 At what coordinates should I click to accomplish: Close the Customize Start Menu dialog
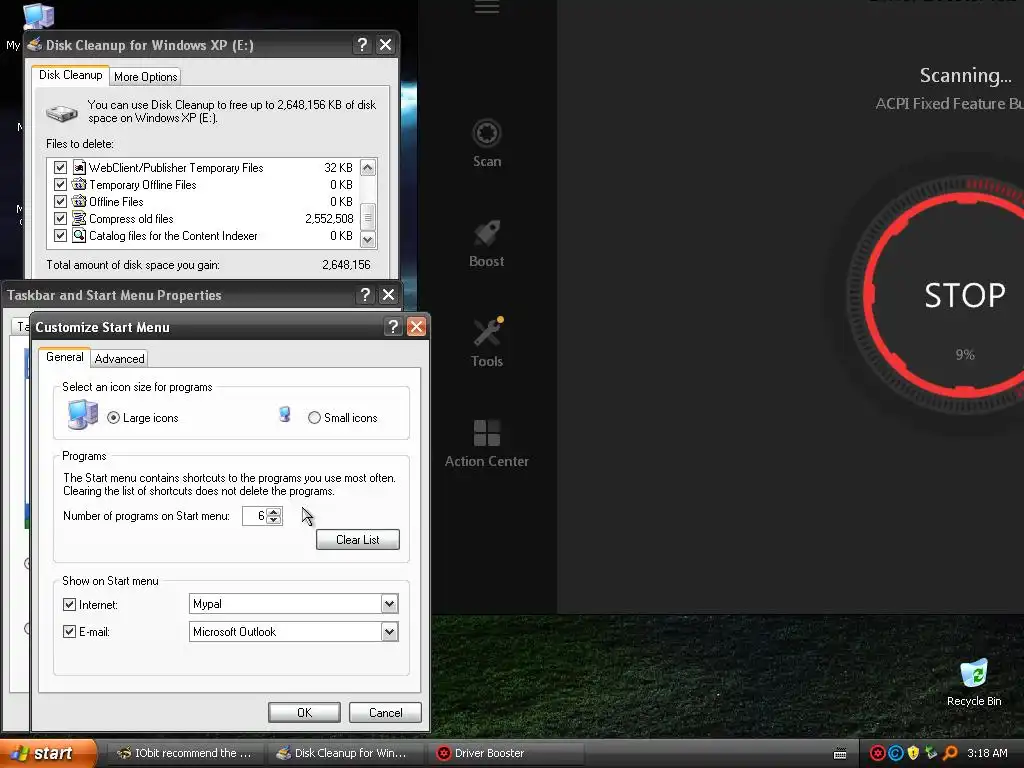pyautogui.click(x=416, y=327)
